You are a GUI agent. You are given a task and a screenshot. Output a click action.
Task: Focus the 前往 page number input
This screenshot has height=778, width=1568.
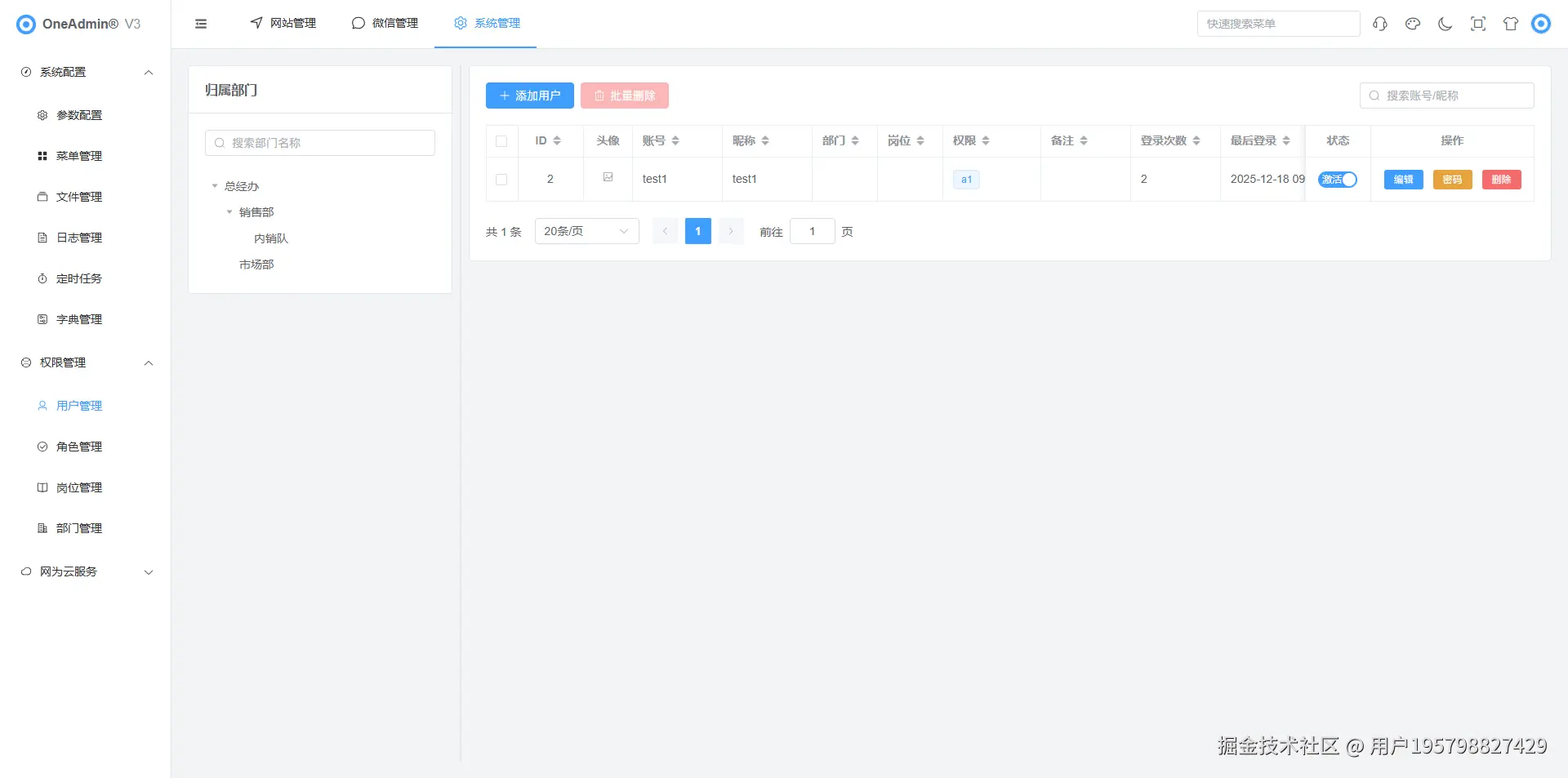coord(813,231)
